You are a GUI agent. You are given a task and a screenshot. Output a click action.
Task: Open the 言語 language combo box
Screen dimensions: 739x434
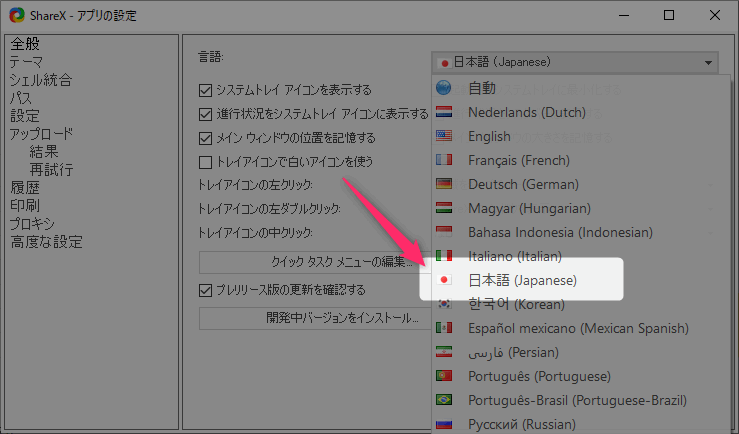(x=575, y=62)
